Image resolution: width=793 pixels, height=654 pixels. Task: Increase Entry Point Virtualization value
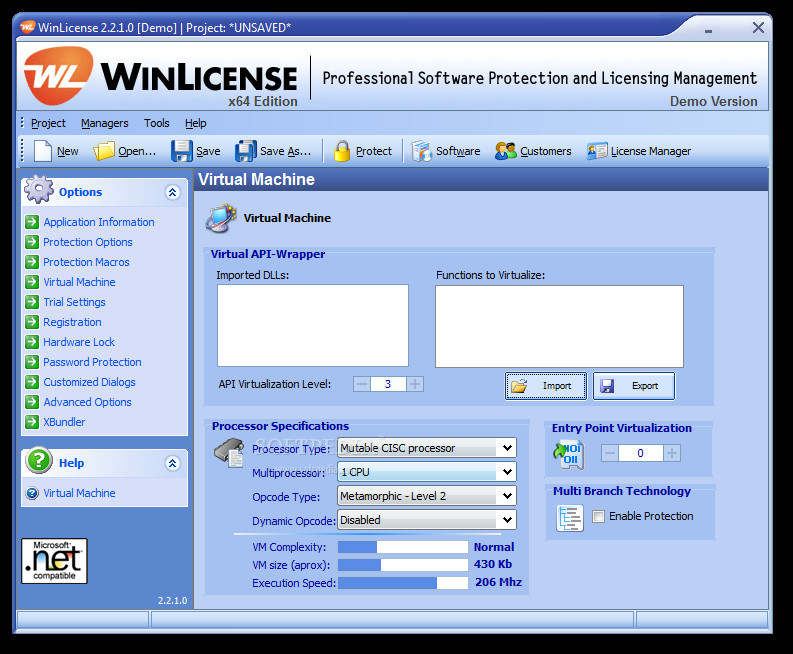[672, 453]
